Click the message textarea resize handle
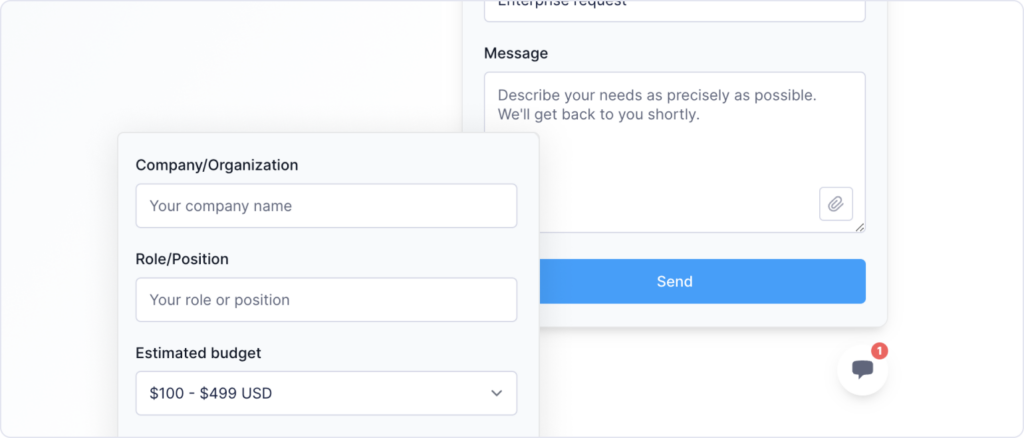1024x438 pixels. (860, 227)
